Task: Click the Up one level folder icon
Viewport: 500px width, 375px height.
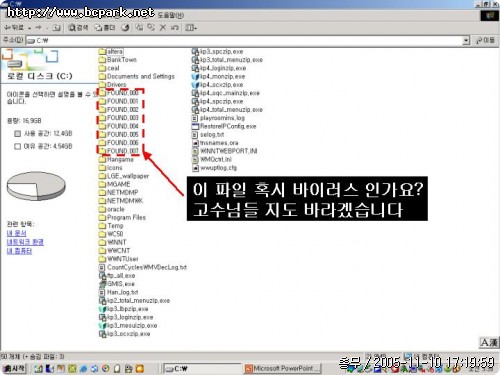Action: [57, 28]
